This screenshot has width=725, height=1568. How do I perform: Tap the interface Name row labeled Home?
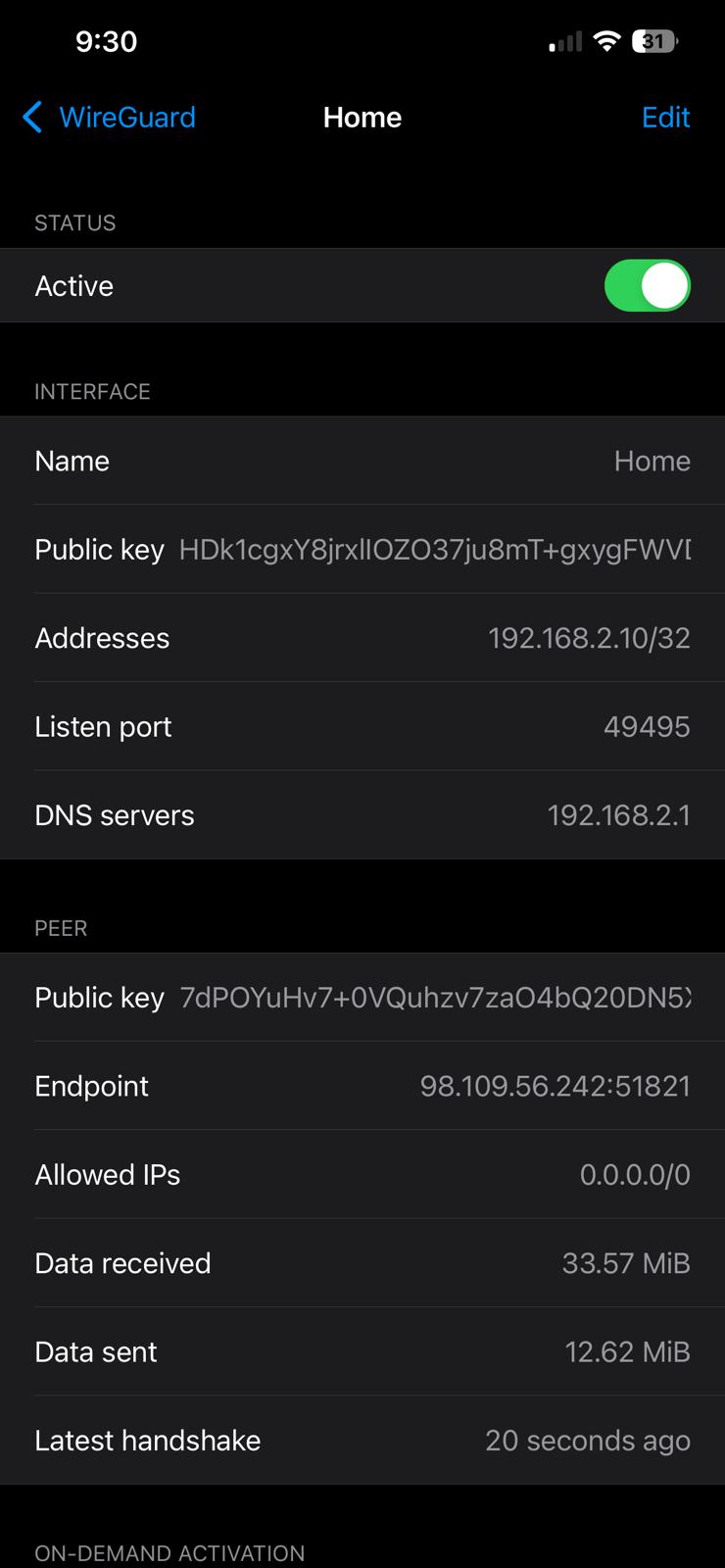tap(362, 461)
